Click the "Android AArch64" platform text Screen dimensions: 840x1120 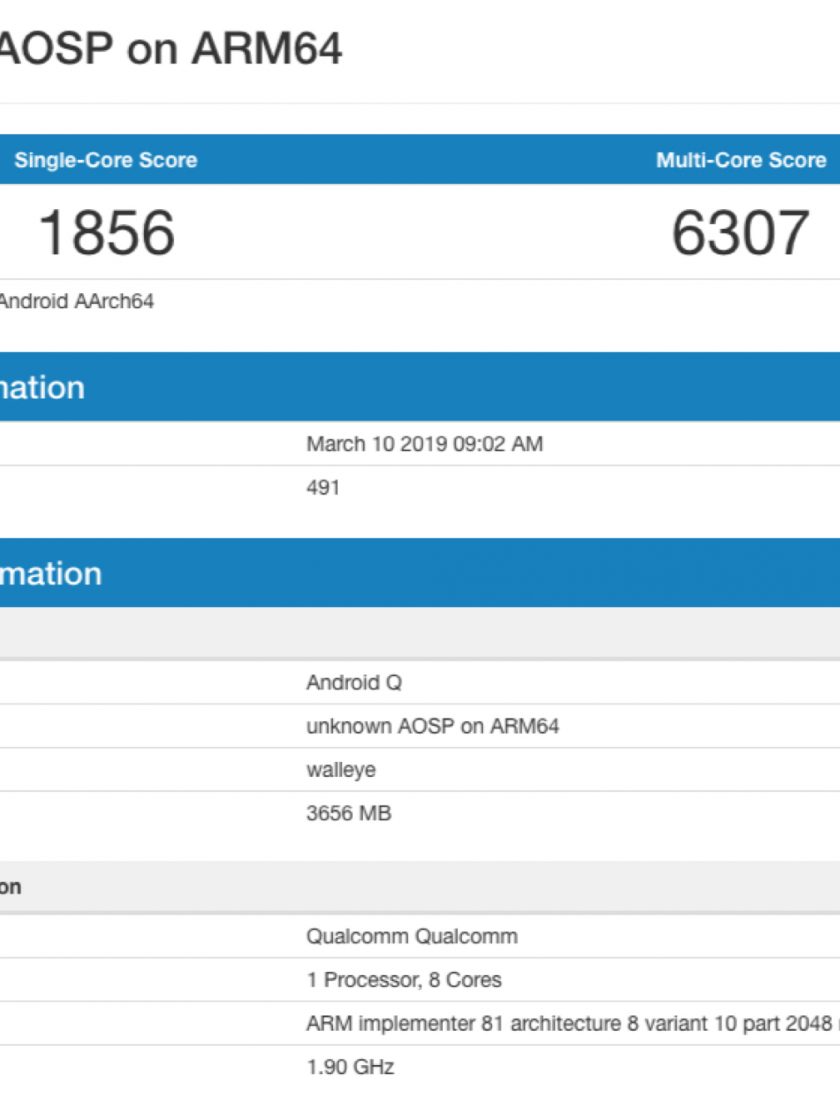click(x=77, y=301)
